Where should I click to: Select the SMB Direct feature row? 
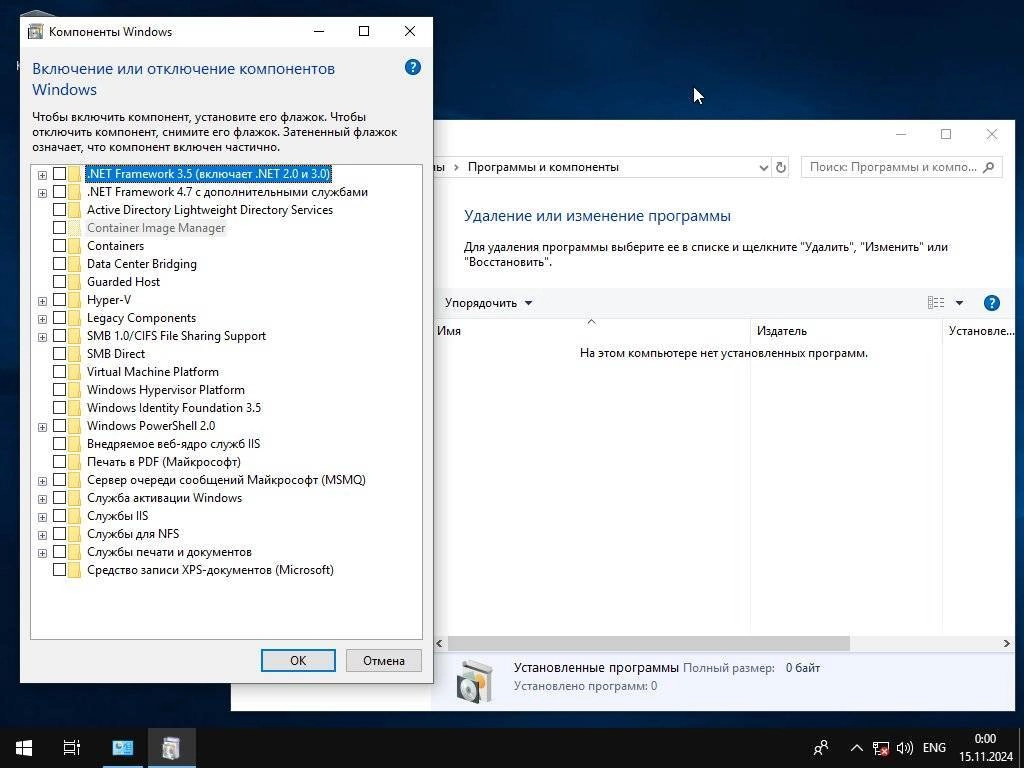pos(116,354)
